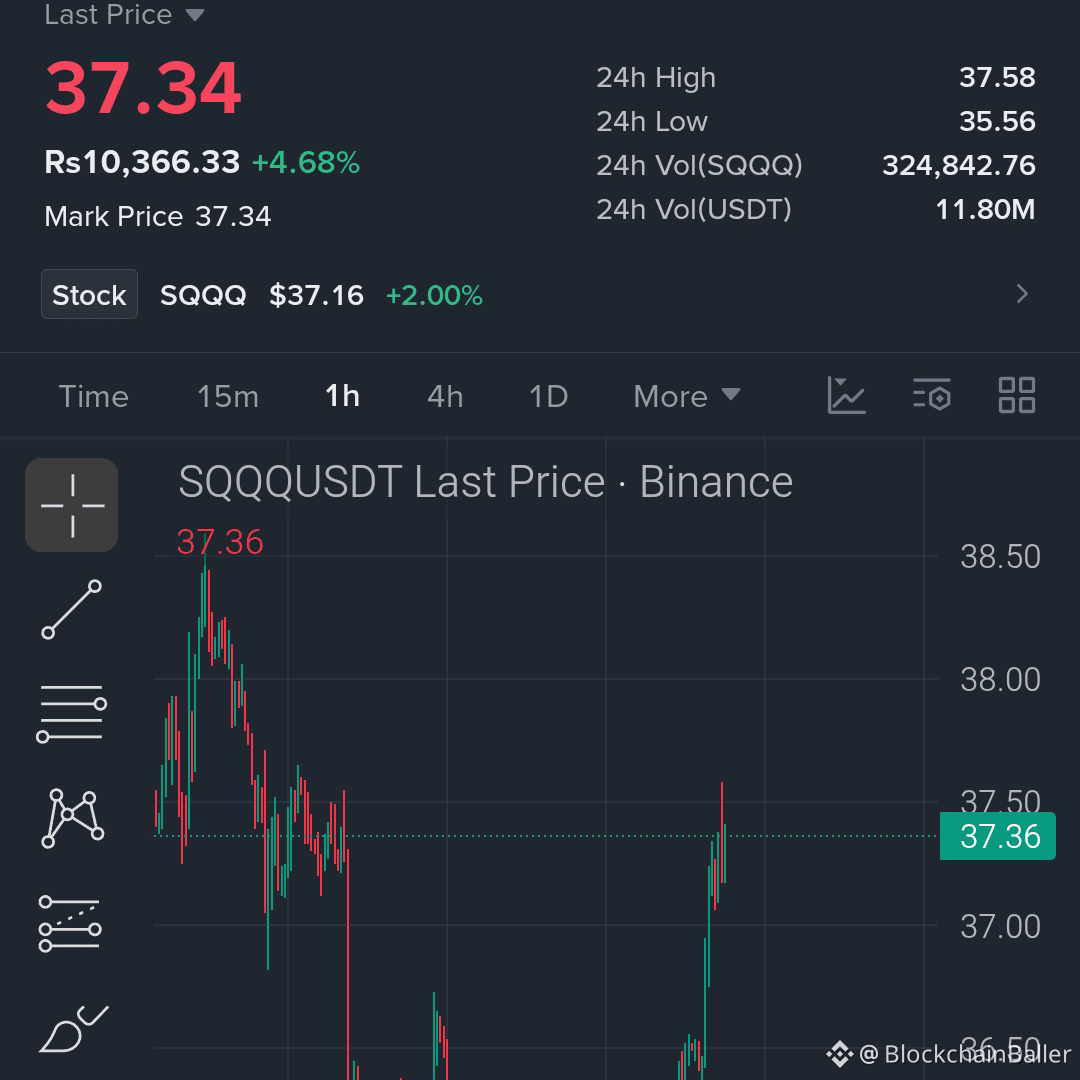1080x1080 pixels.
Task: Click the 37.34 last price
Action: coord(143,88)
